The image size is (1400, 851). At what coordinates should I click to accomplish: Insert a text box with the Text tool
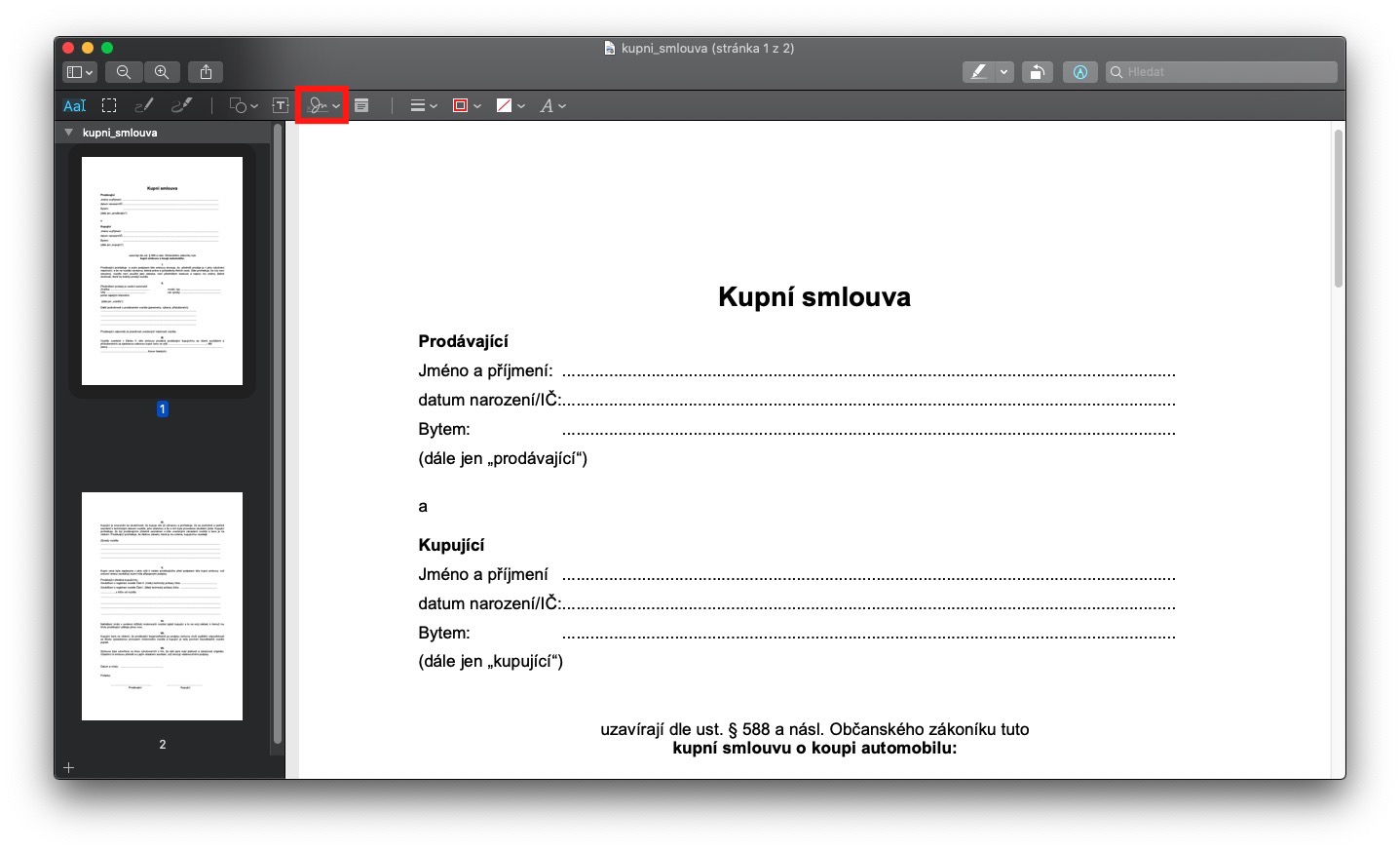(281, 105)
